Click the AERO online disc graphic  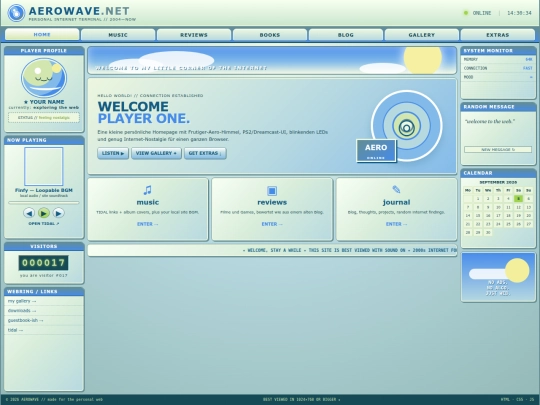(406, 126)
